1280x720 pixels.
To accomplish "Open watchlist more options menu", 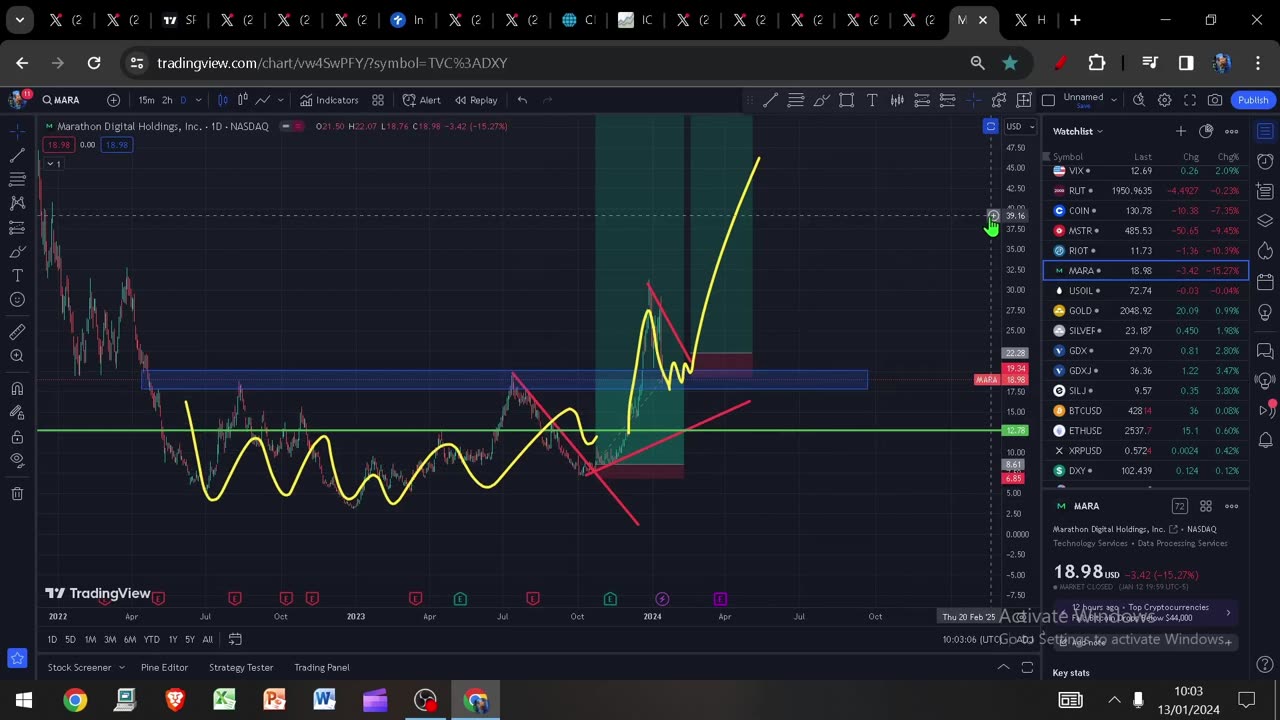I will click(1232, 131).
